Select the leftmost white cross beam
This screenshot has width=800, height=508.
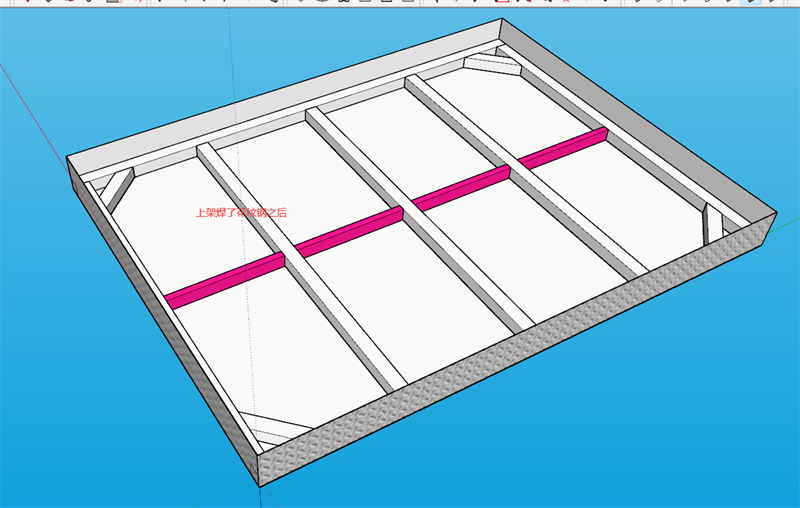click(300, 270)
